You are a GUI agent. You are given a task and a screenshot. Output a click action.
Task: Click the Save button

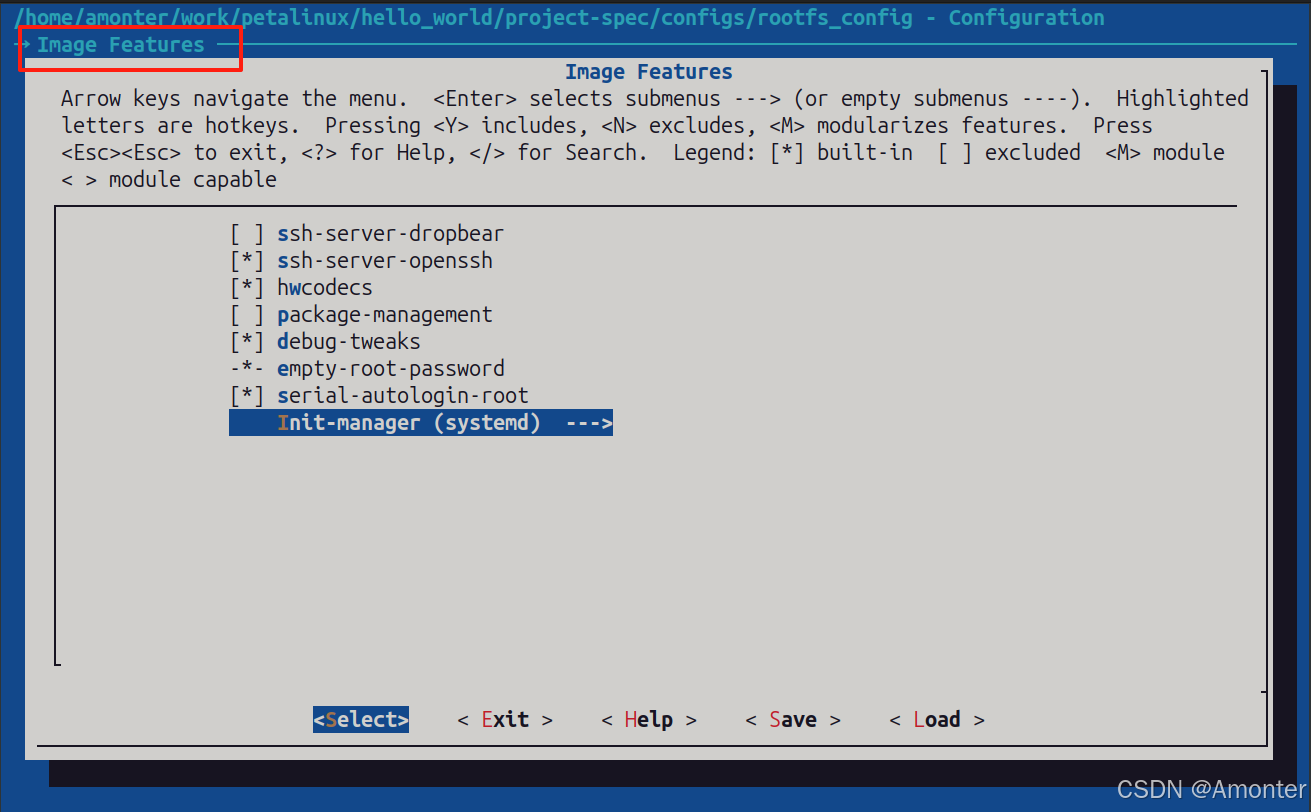(x=793, y=720)
